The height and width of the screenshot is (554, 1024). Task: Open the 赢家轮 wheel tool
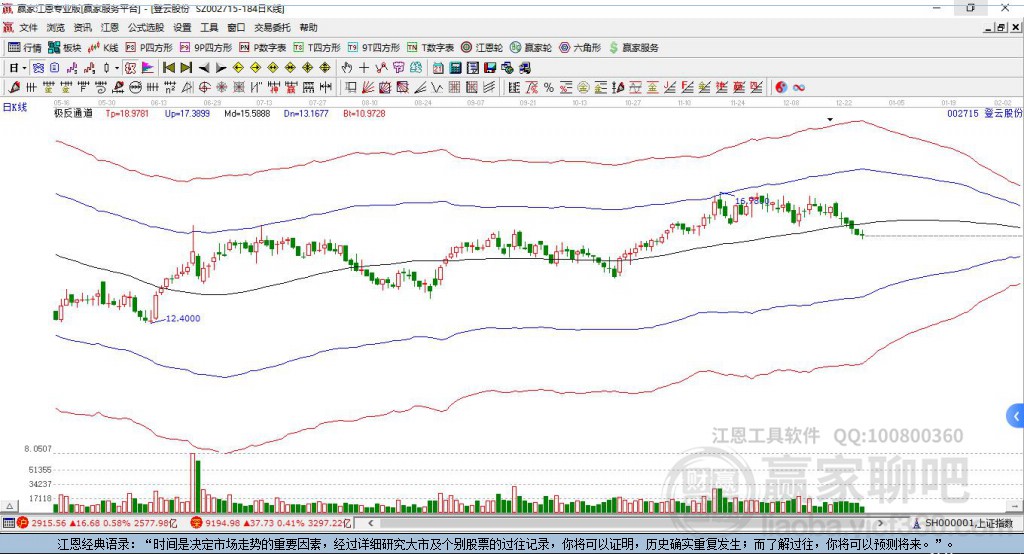point(531,48)
